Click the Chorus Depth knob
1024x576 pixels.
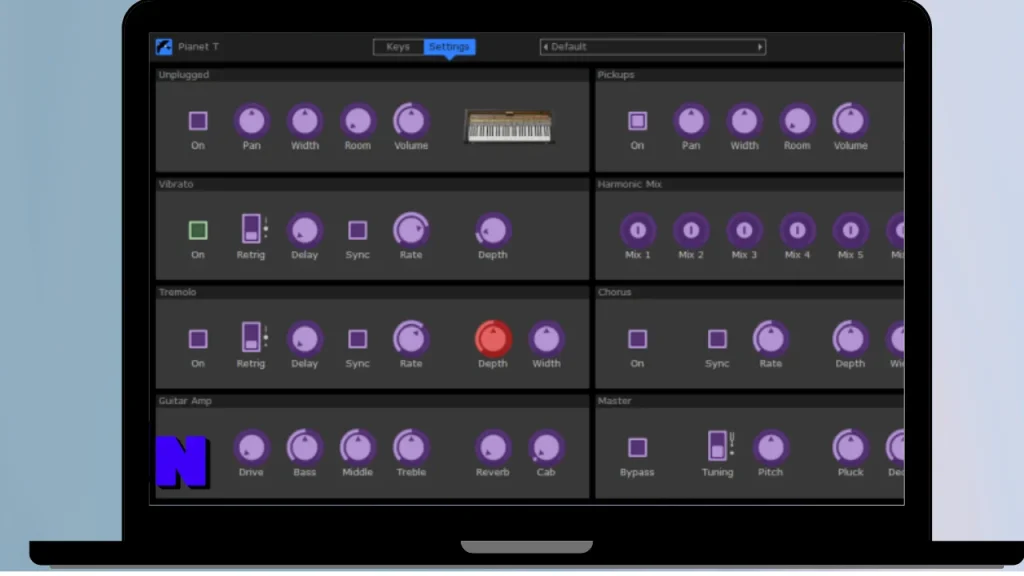click(850, 339)
